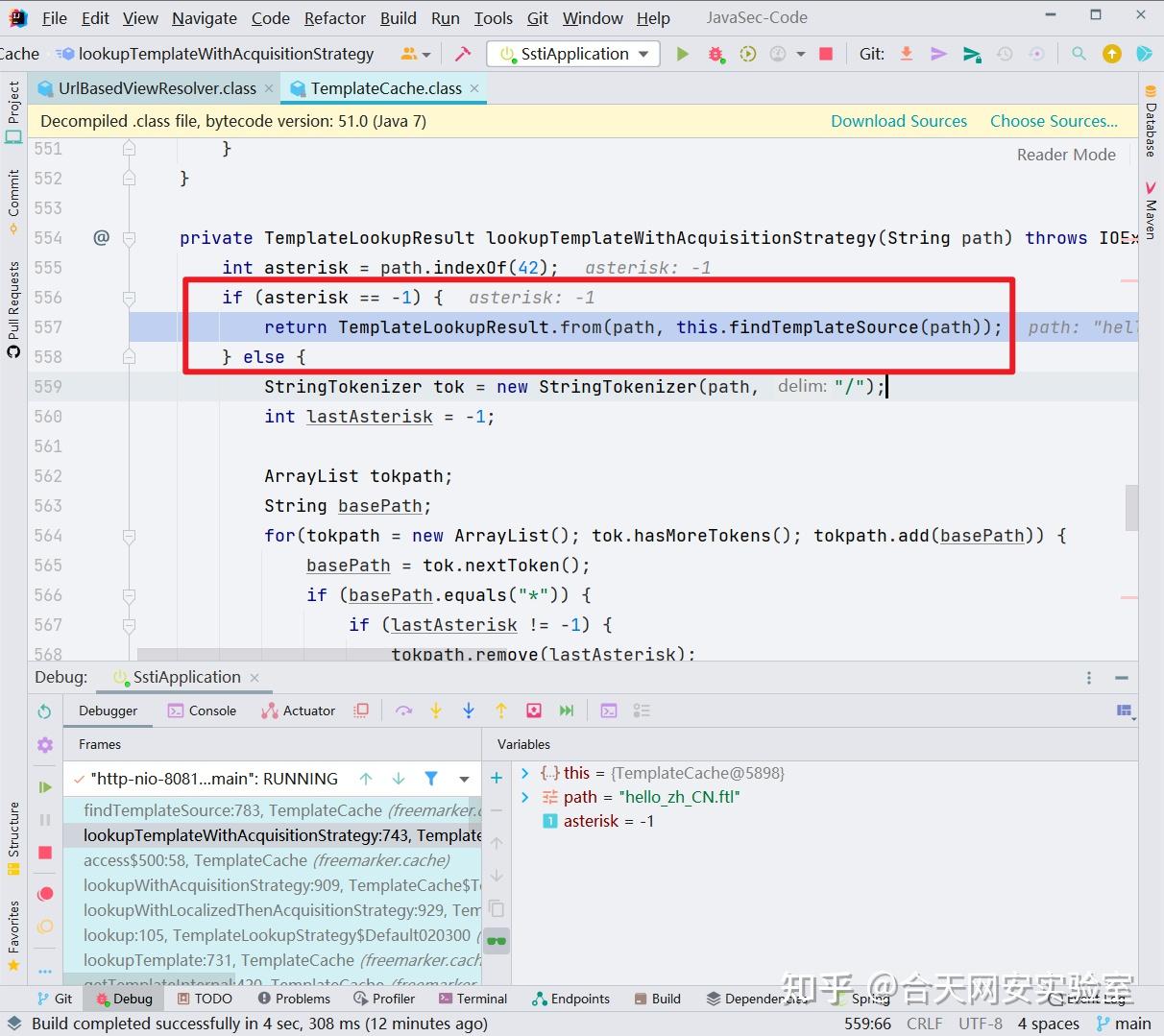Viewport: 1164px width, 1036px height.
Task: Update project from Git
Action: point(906,54)
